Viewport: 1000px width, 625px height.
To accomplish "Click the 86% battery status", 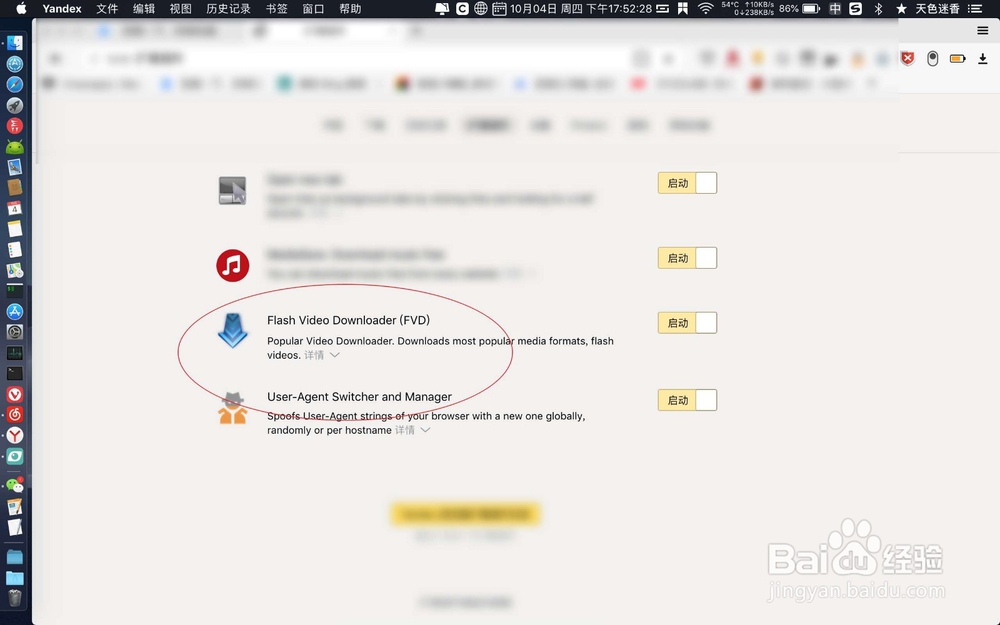I will tap(799, 8).
